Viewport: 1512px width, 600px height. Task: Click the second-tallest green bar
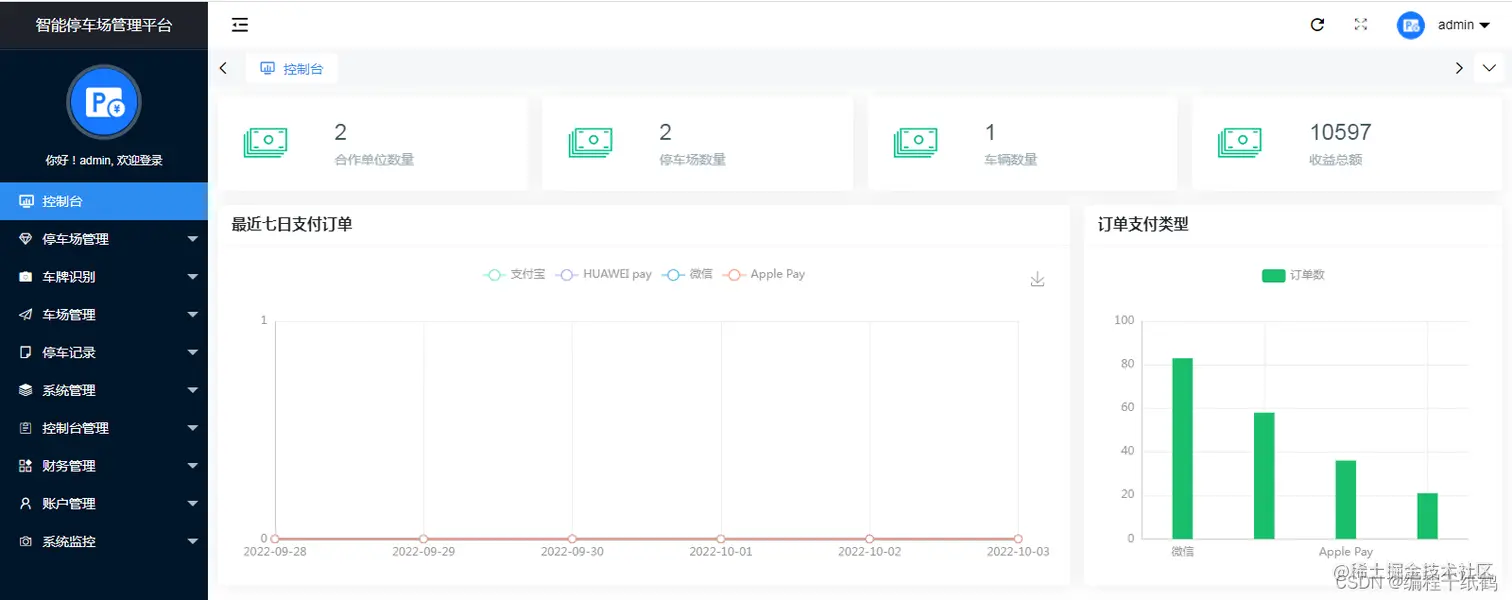tap(1264, 476)
